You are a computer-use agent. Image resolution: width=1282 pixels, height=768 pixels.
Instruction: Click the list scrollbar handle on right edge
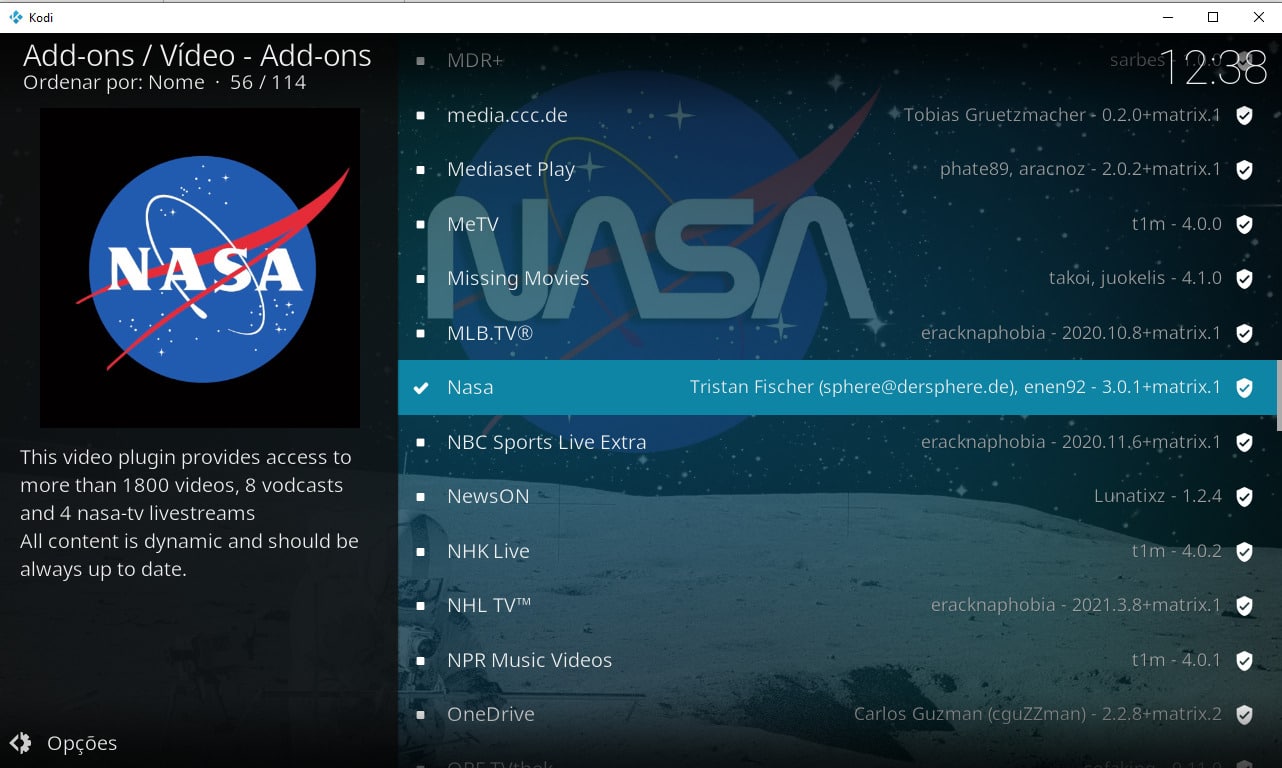(1279, 396)
